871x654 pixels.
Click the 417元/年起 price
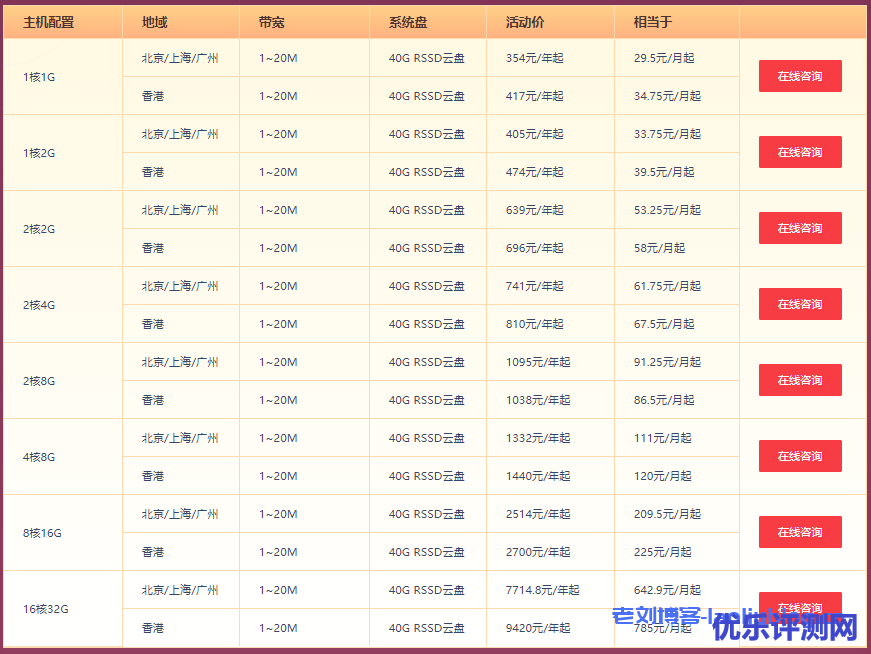(x=534, y=96)
